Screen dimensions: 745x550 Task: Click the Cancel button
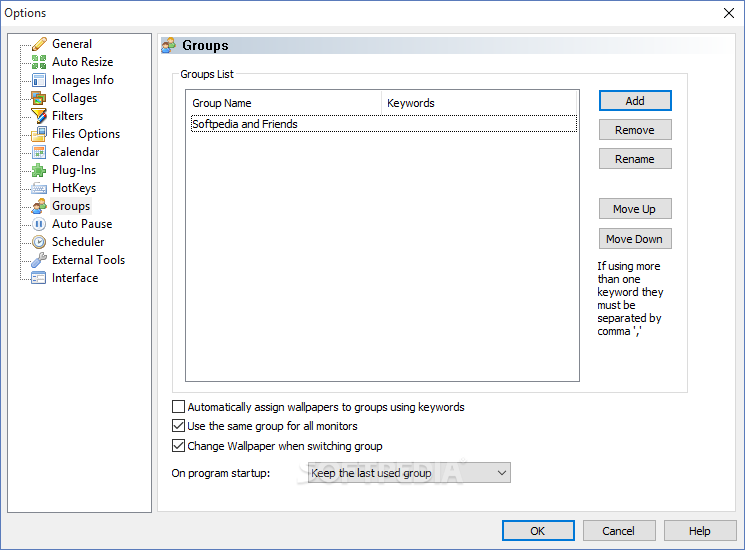click(x=619, y=531)
